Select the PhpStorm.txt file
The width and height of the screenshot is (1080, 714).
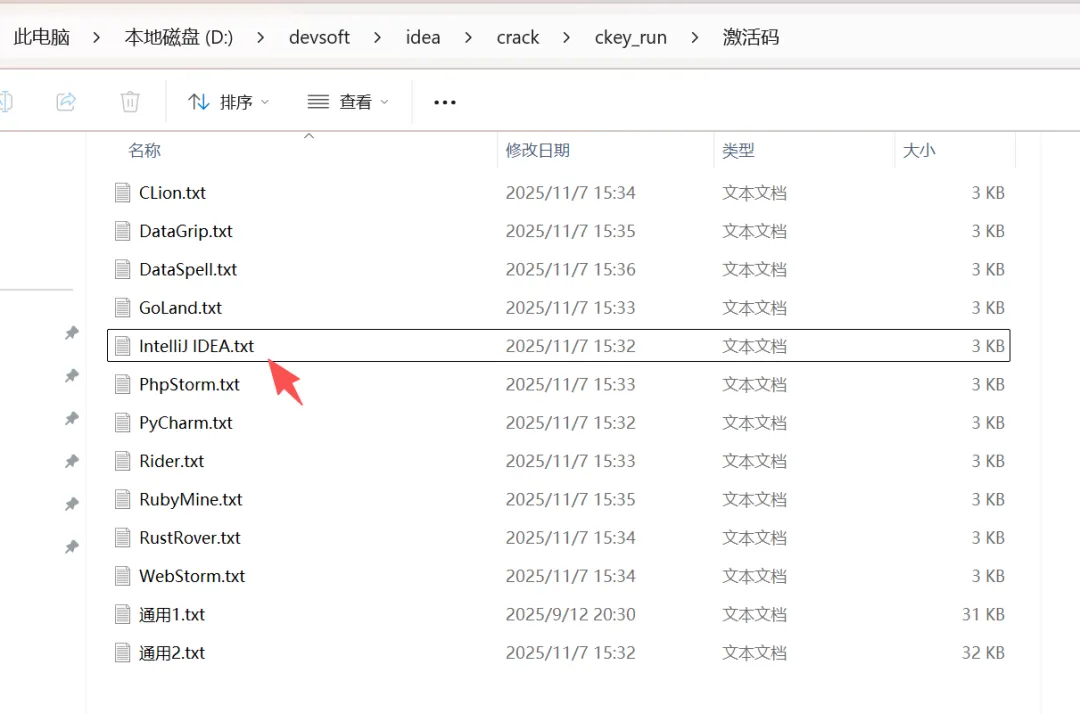coord(559,384)
